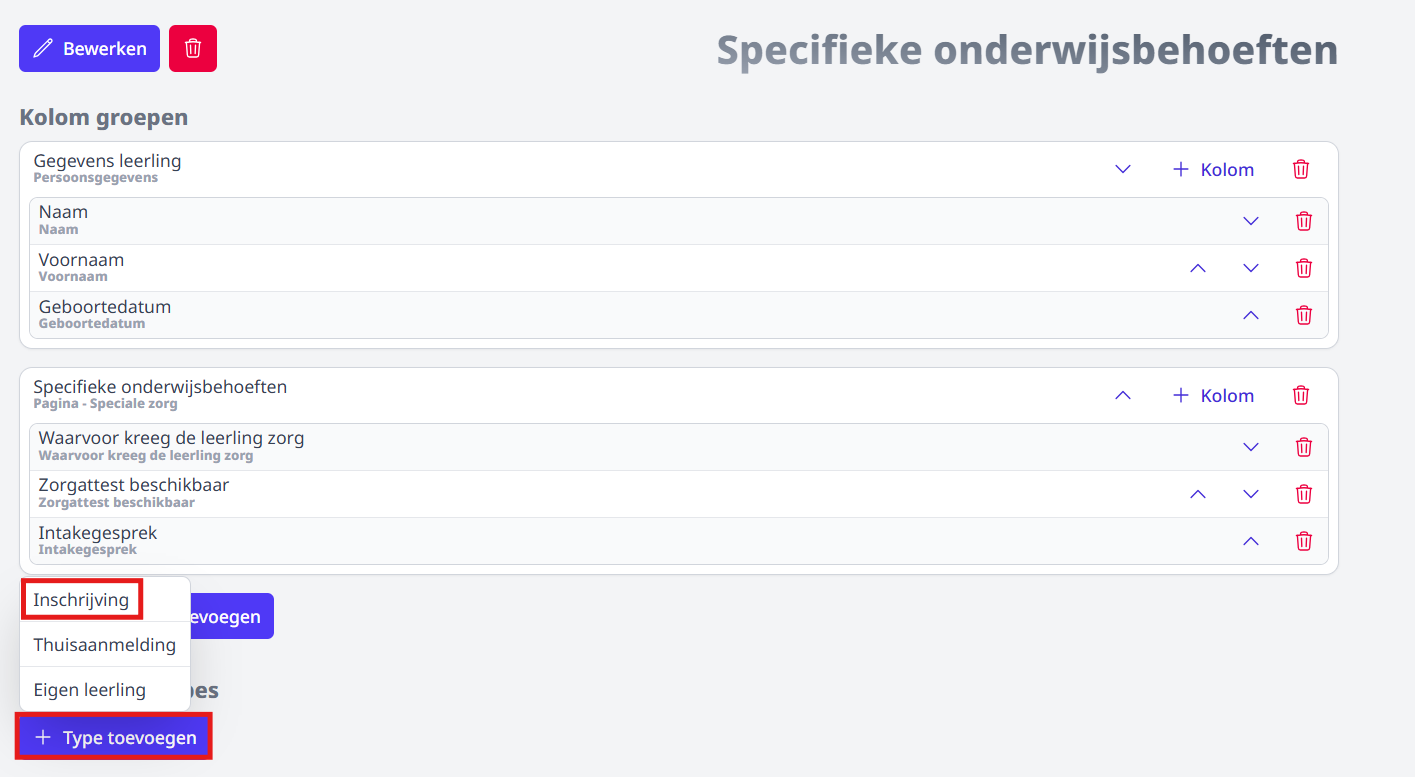The height and width of the screenshot is (777, 1415).
Task: Move Gegevens leerling group down
Action: pos(1123,169)
